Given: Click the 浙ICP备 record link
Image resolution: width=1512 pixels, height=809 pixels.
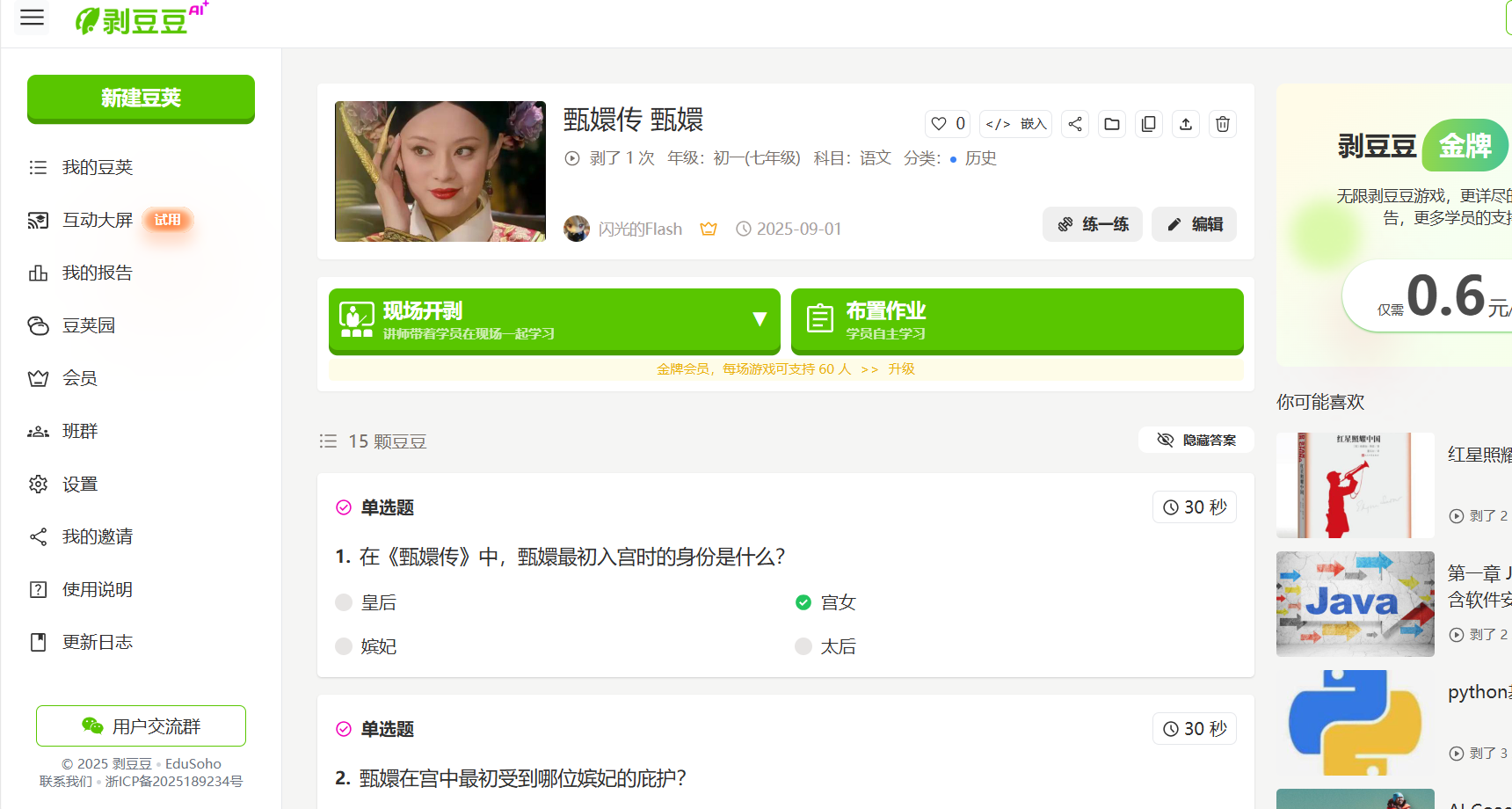Looking at the screenshot, I should pyautogui.click(x=174, y=781).
